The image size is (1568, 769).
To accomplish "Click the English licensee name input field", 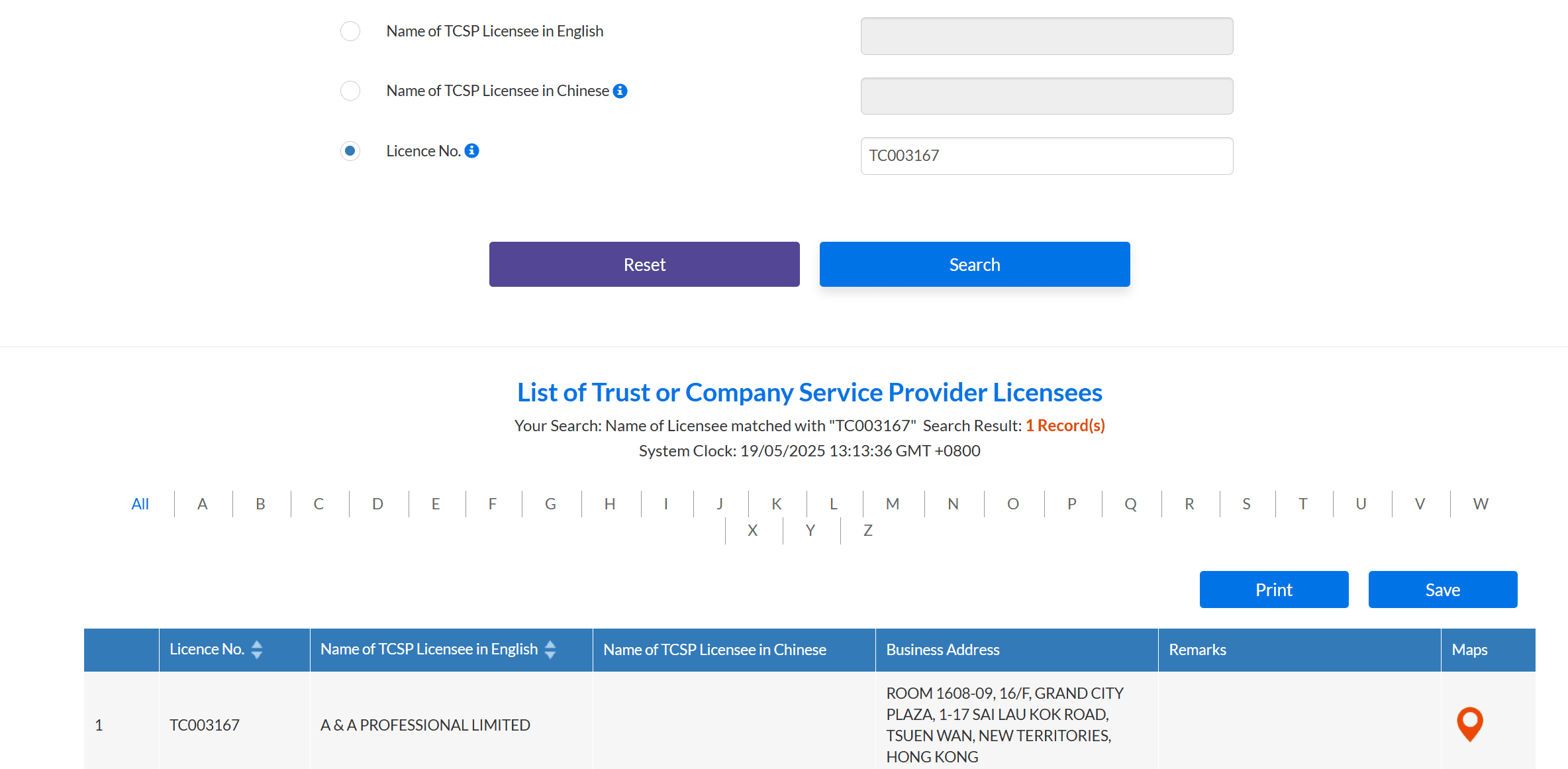I will (1047, 36).
